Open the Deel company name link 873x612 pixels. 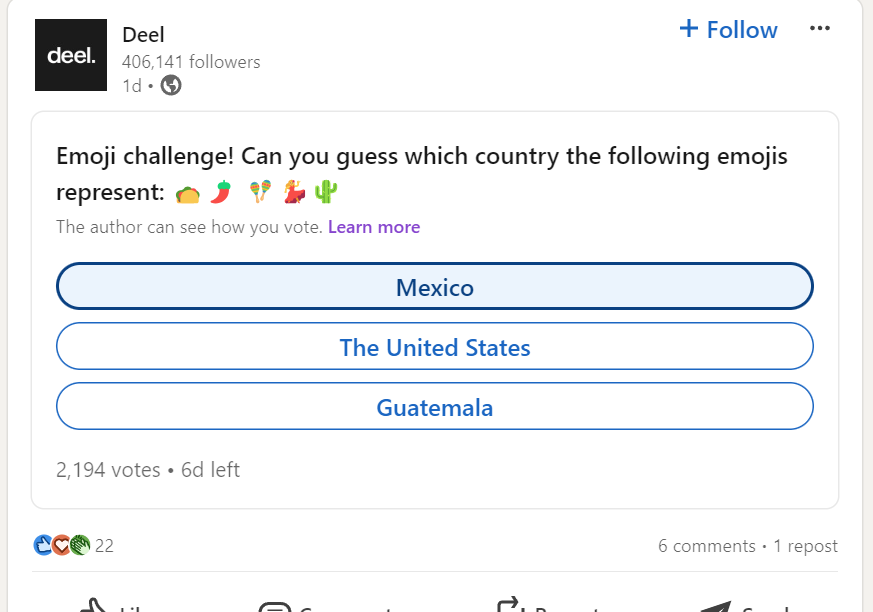click(143, 35)
